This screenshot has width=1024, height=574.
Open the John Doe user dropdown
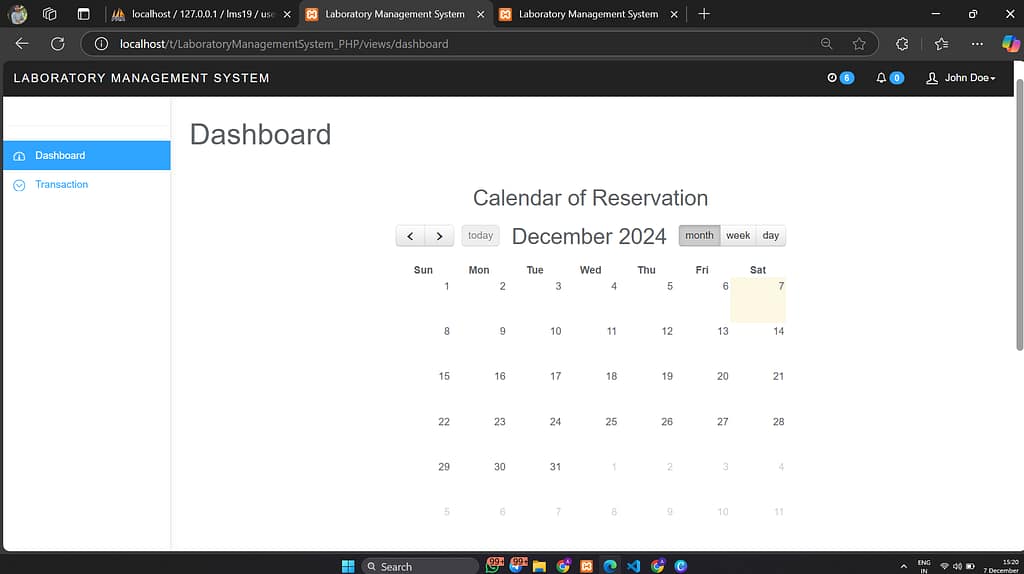(962, 78)
